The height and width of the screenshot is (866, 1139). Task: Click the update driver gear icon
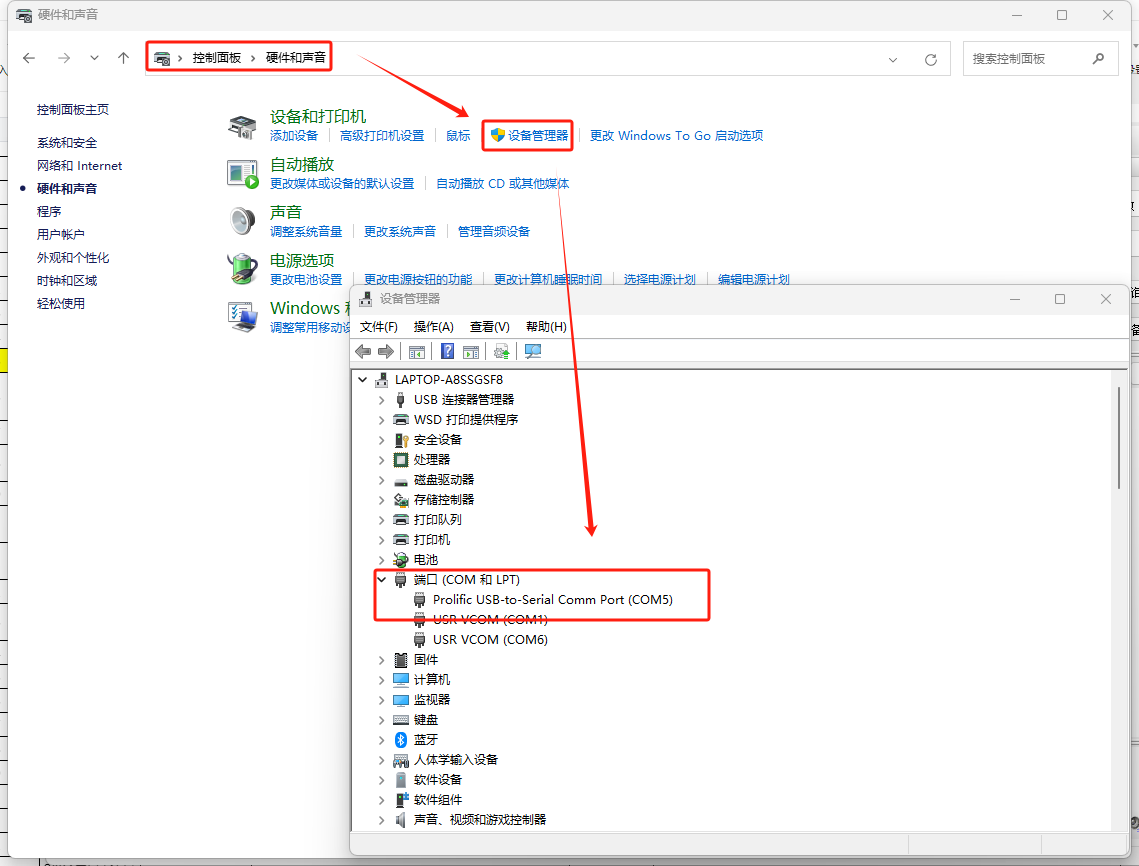point(501,352)
